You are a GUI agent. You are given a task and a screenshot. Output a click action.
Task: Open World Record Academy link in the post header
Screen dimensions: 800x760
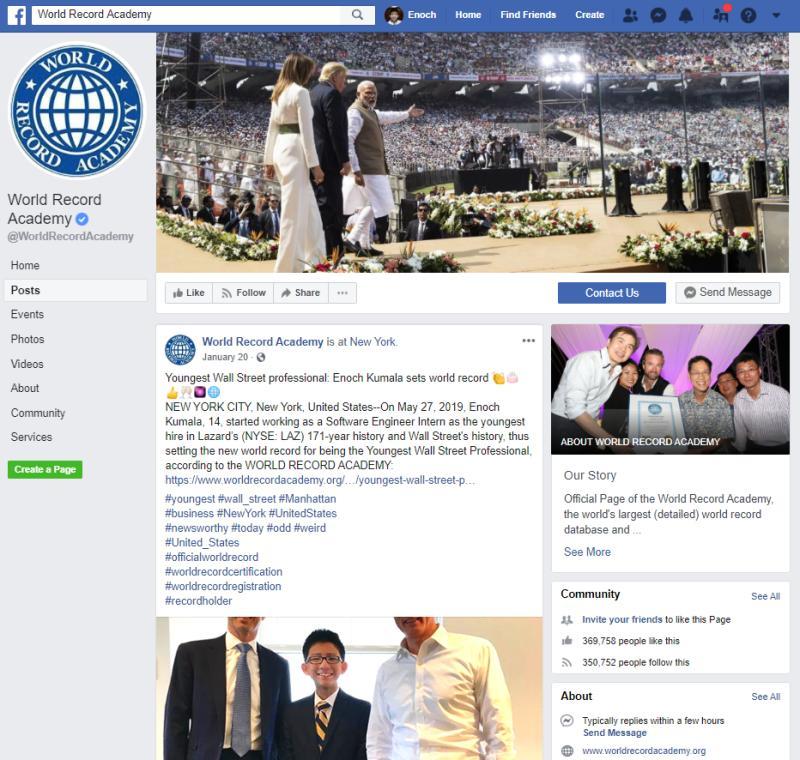click(263, 342)
